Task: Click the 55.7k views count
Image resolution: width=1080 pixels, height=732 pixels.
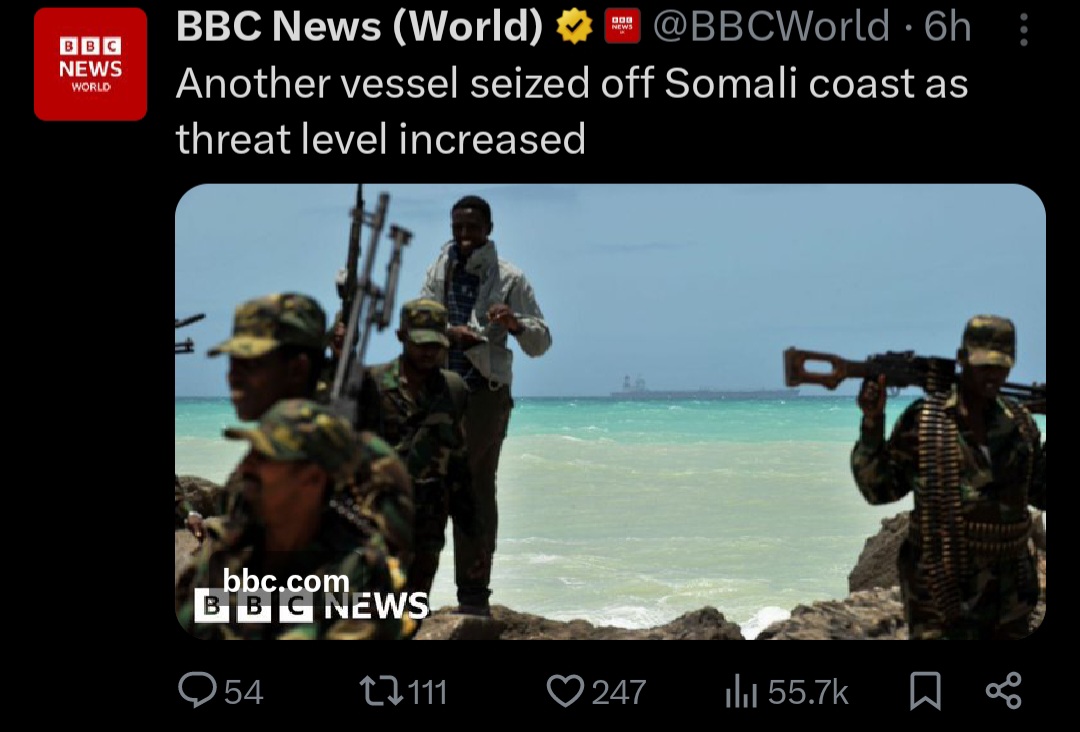Action: (808, 692)
